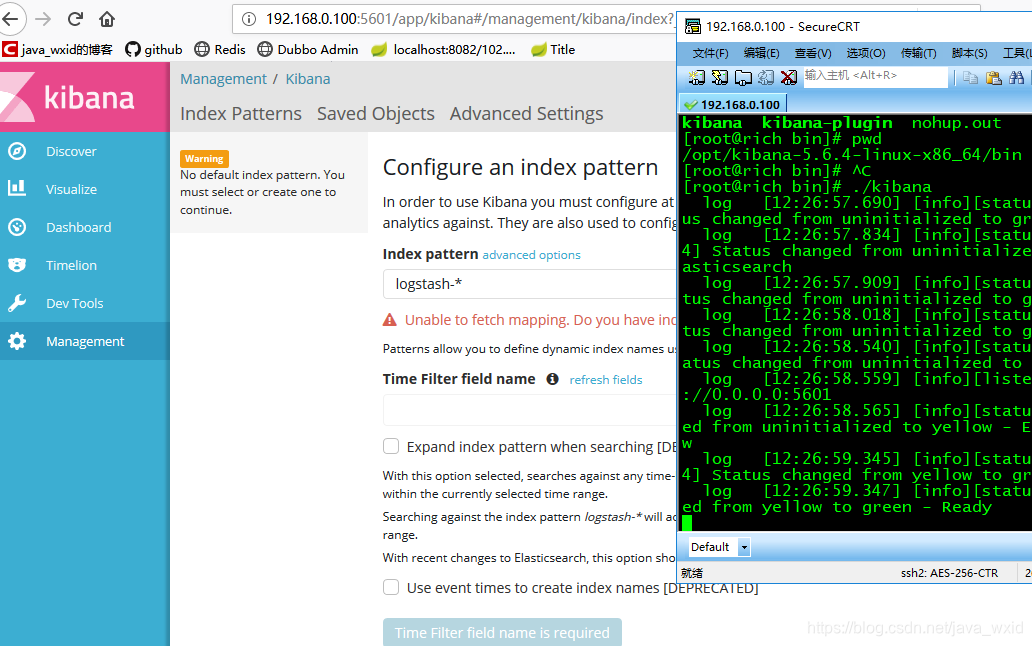
Task: Click advanced options link
Action: point(532,255)
